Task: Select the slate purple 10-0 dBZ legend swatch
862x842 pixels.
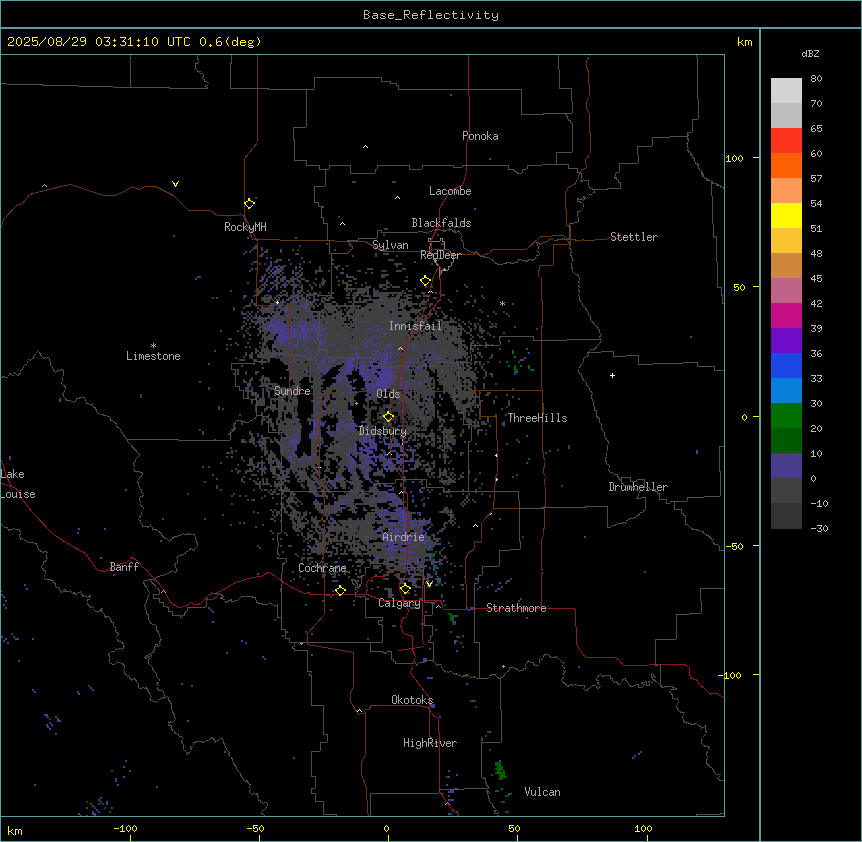Action: pos(786,466)
